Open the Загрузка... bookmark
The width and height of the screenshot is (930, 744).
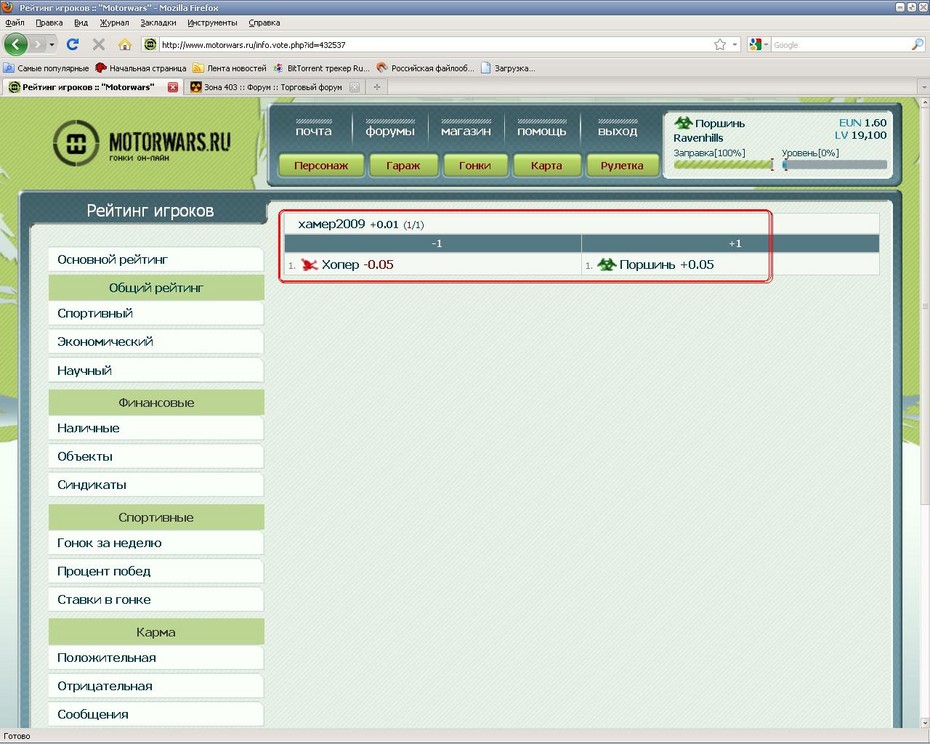click(x=508, y=68)
